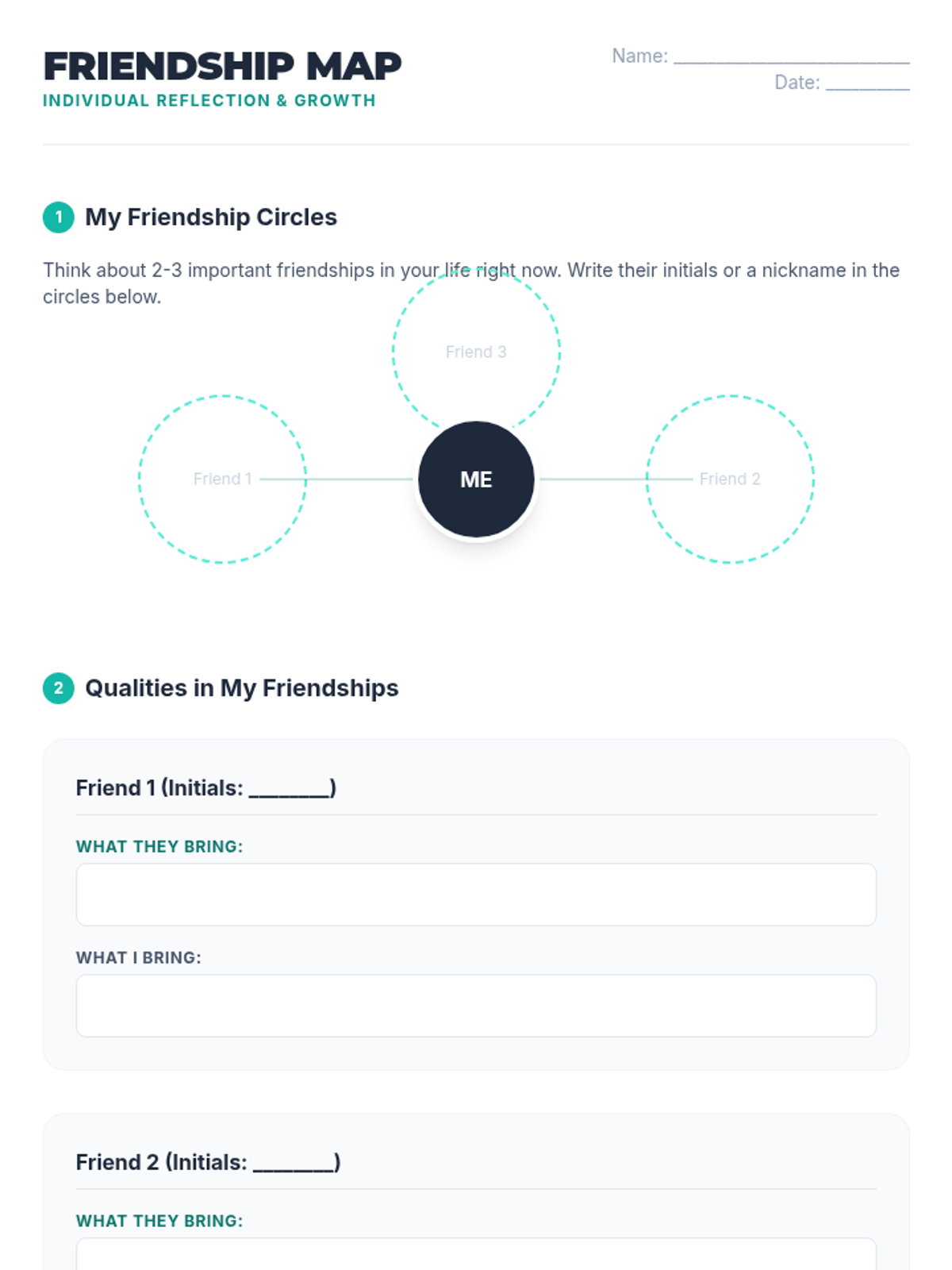Click the 'What I Bring:' label

click(139, 958)
